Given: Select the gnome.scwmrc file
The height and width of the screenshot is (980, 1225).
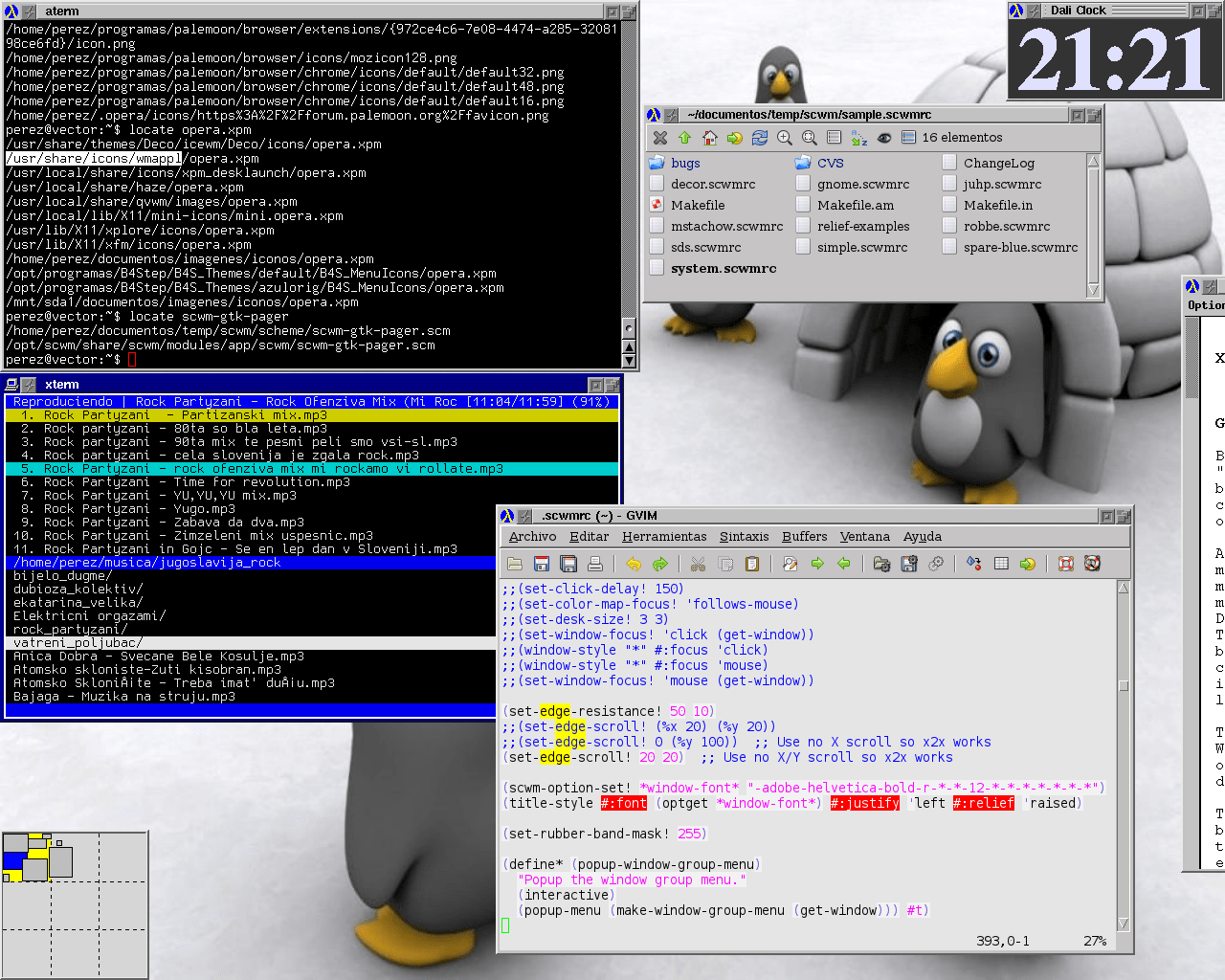Looking at the screenshot, I should (853, 185).
